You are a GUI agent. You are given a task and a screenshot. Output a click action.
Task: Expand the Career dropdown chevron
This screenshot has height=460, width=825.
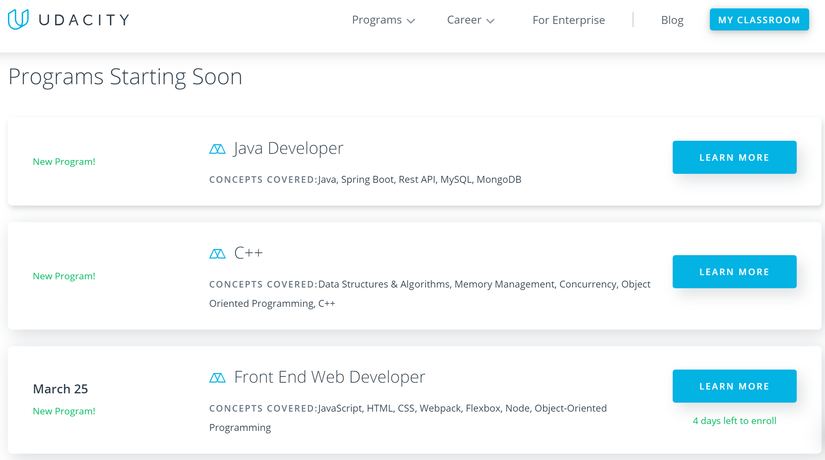[490, 21]
